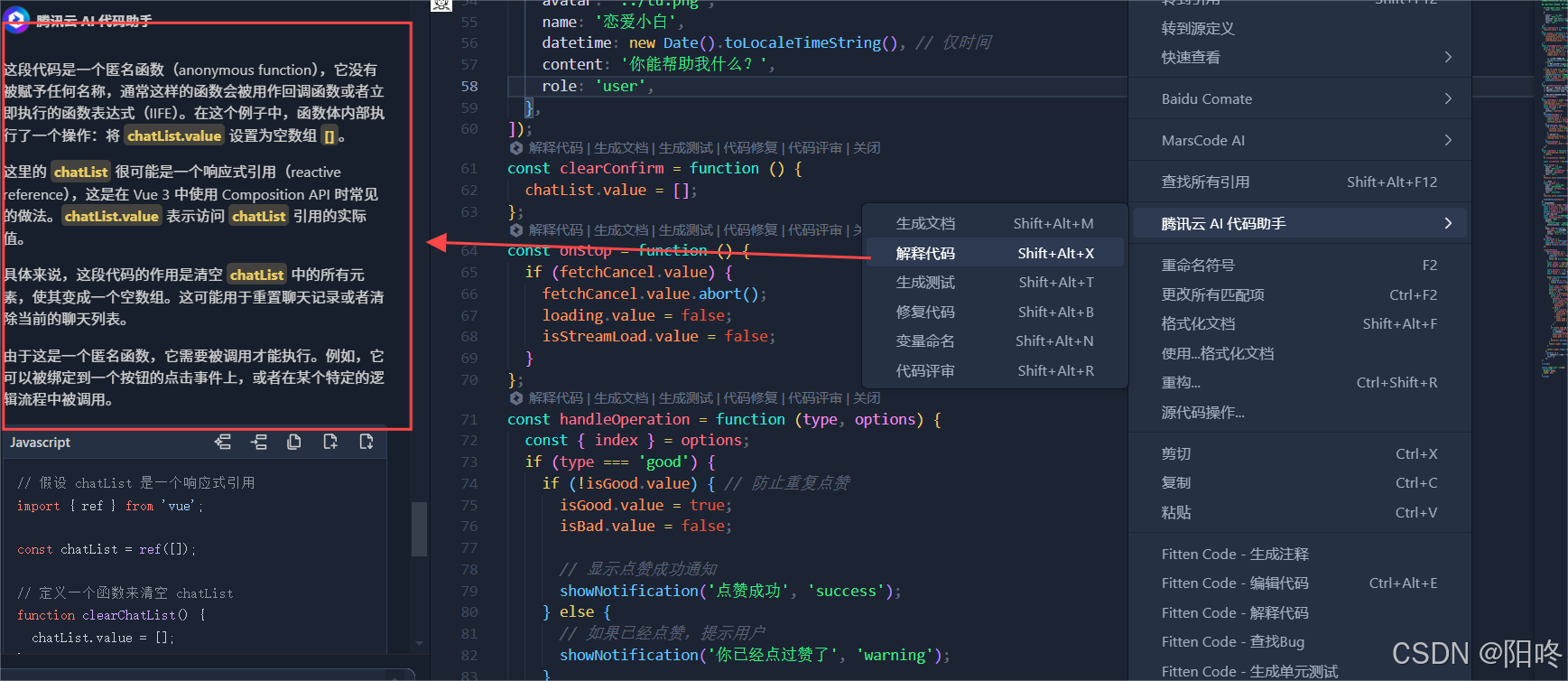
Task: Click 'fetchCancel.value.abort();' on line 66
Action: [x=654, y=294]
